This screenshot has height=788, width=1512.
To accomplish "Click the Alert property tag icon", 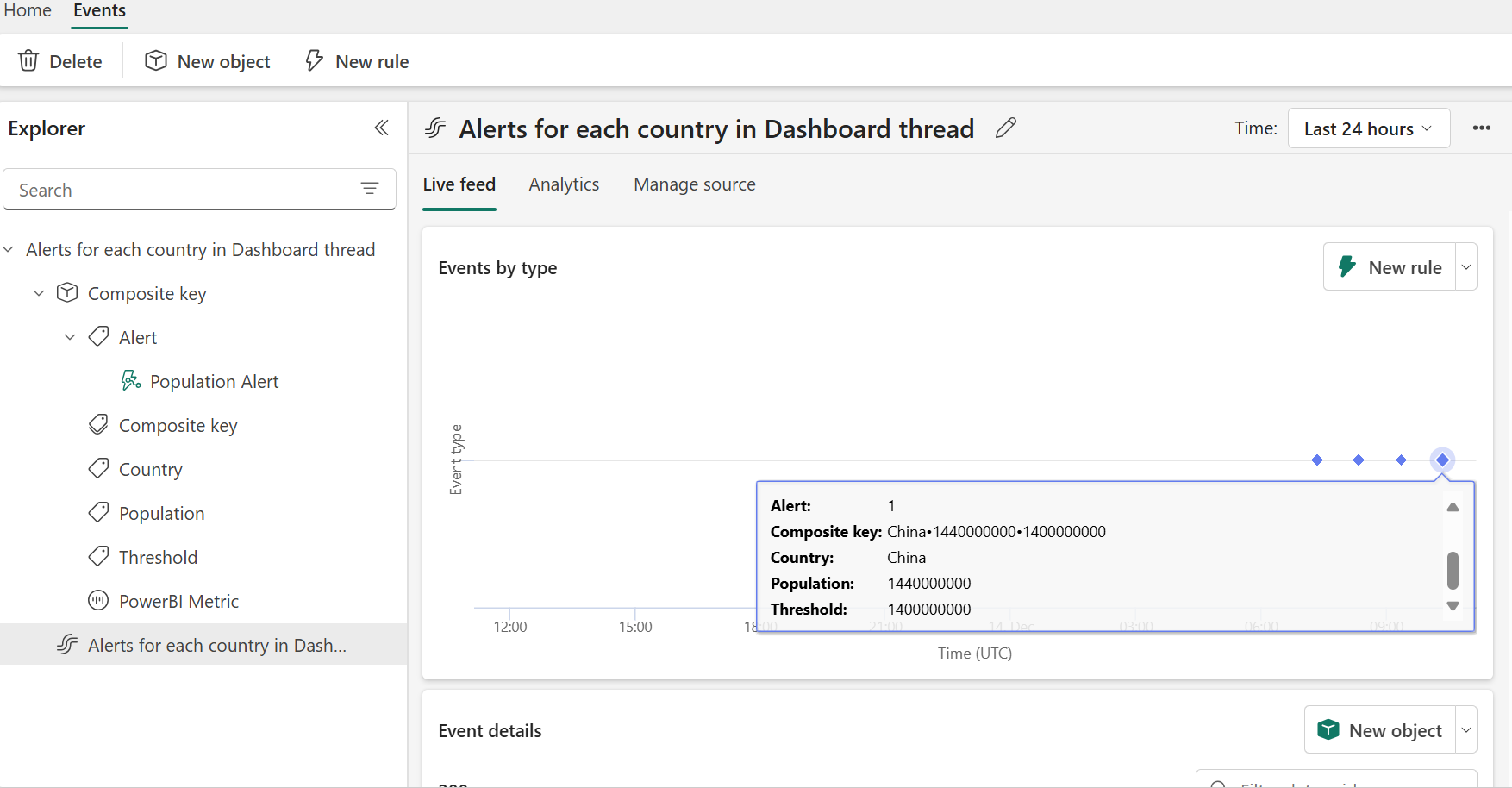I will [x=98, y=337].
